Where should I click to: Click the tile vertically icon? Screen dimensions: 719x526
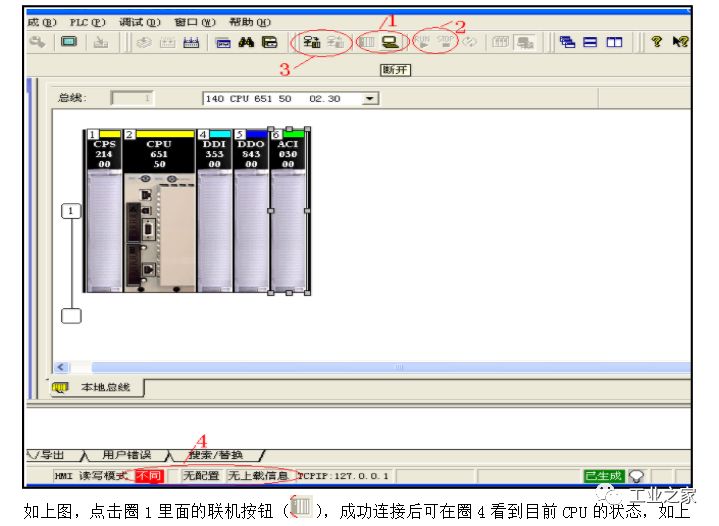point(614,43)
